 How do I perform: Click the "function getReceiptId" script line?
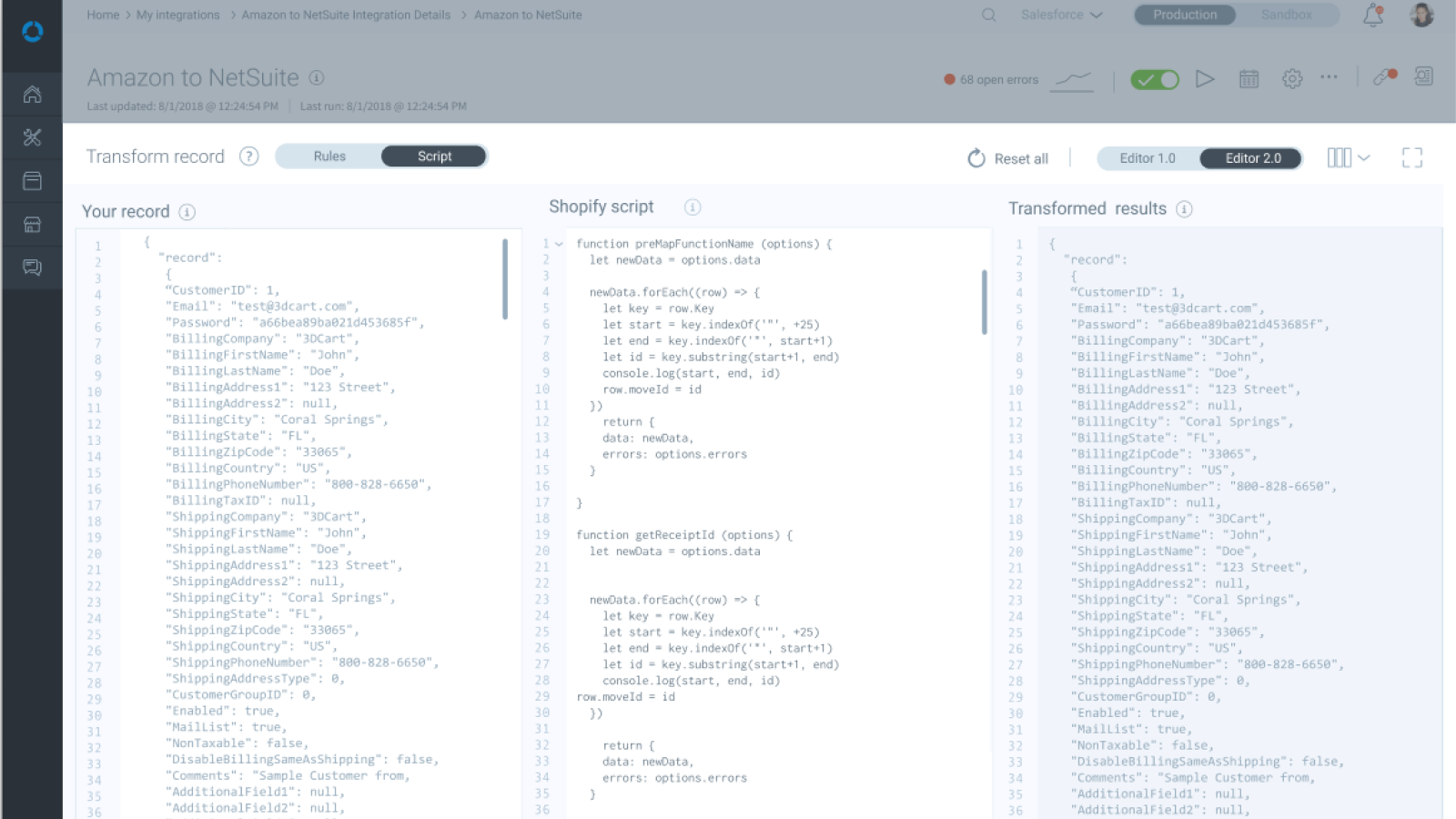pos(684,535)
